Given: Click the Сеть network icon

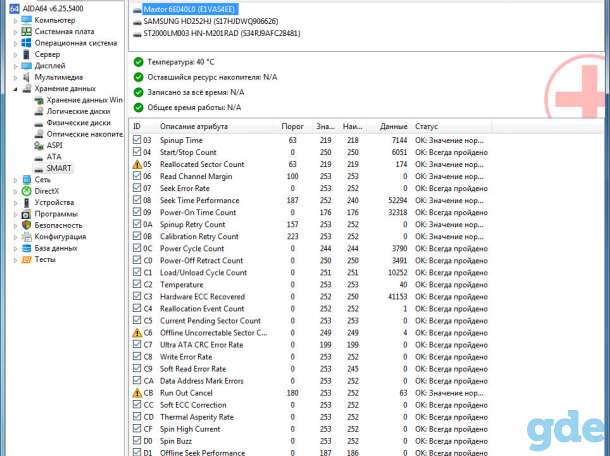Looking at the screenshot, I should [26, 179].
